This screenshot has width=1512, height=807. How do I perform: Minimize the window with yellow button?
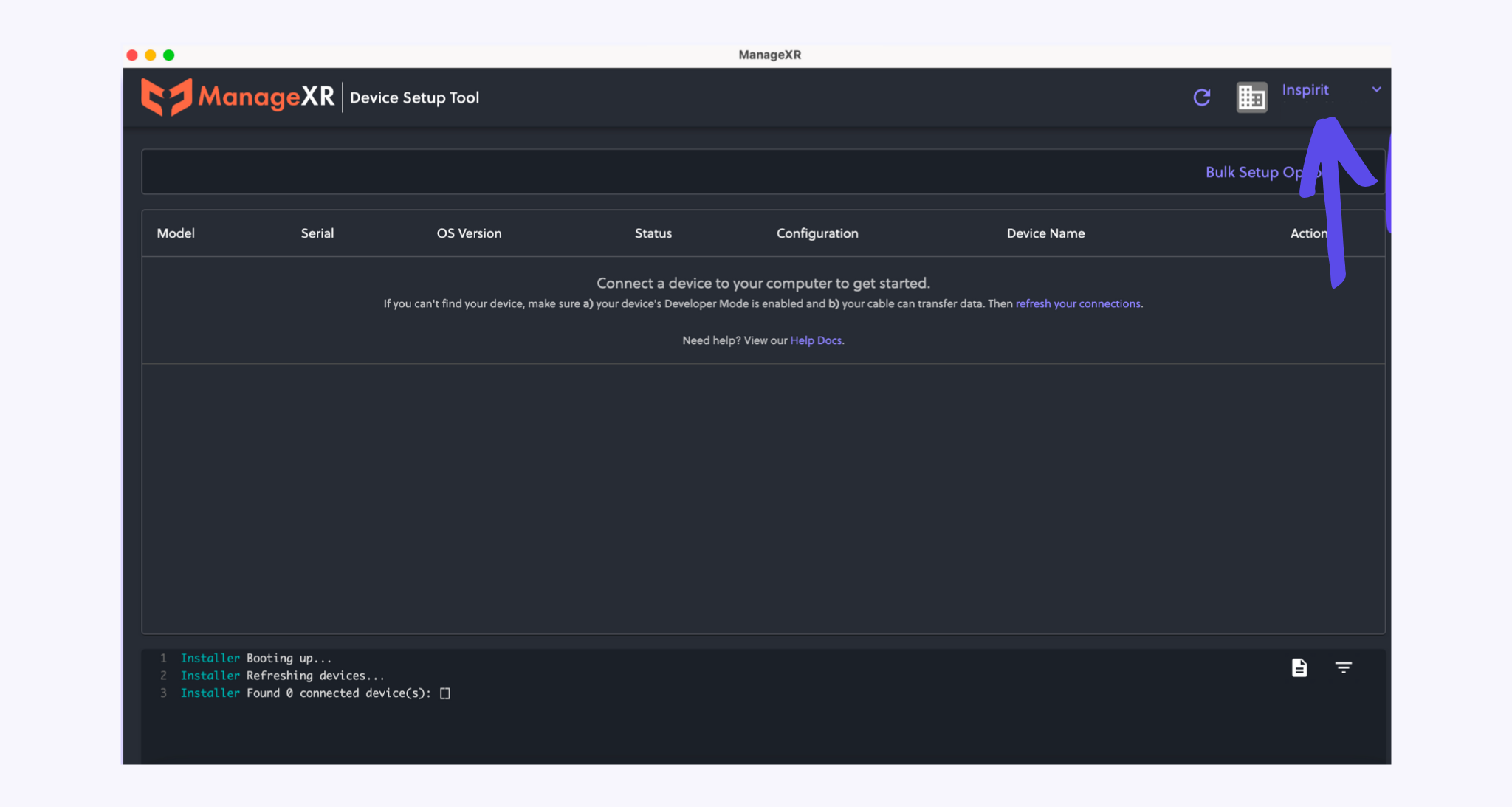(x=151, y=55)
